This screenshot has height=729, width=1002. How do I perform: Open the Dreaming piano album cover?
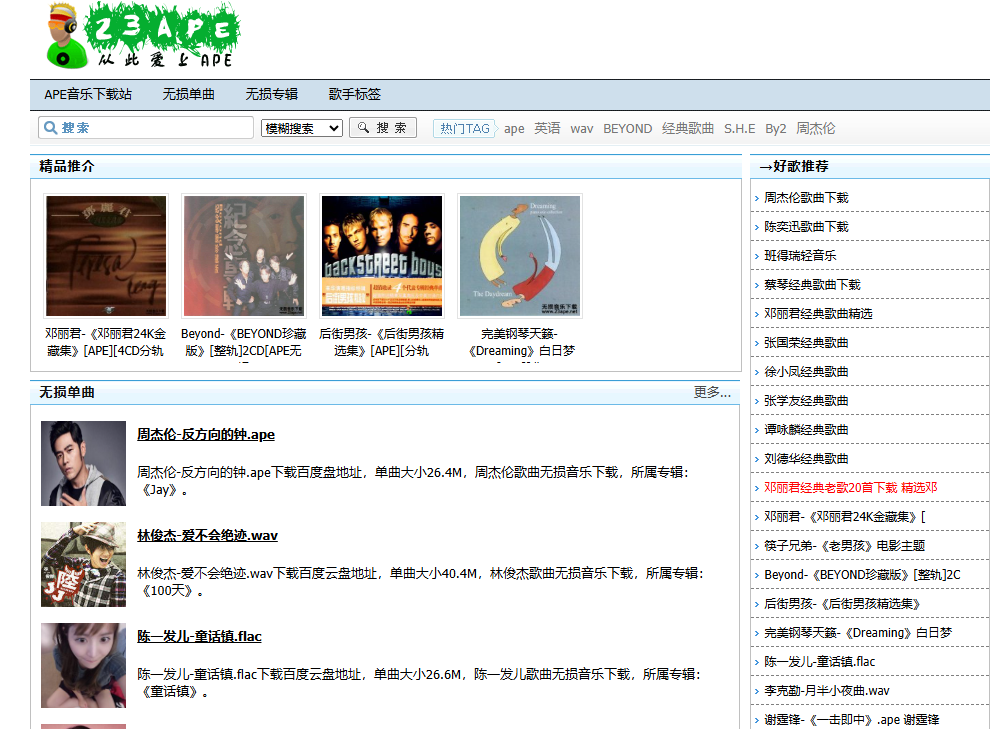point(519,256)
